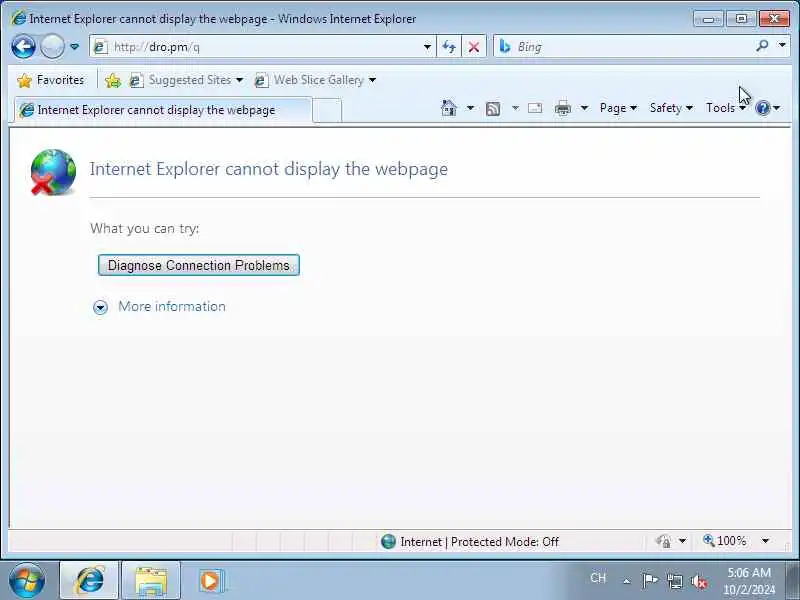Click the CH language indicator
This screenshot has width=800, height=600.
pyautogui.click(x=598, y=578)
